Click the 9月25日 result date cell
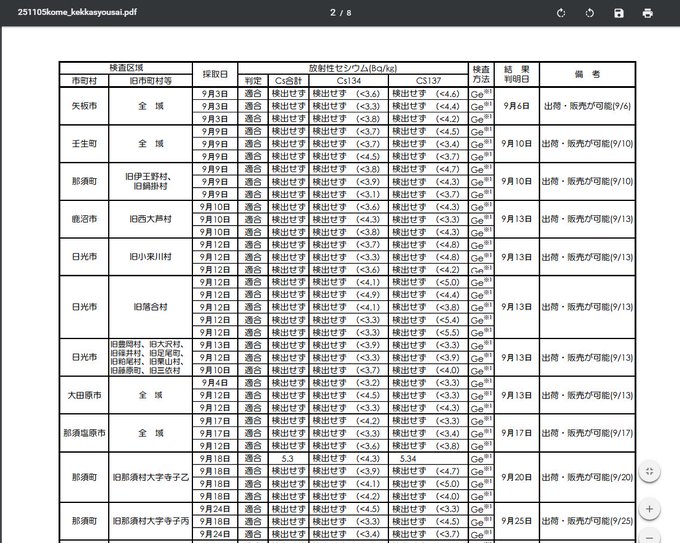 [x=517, y=521]
